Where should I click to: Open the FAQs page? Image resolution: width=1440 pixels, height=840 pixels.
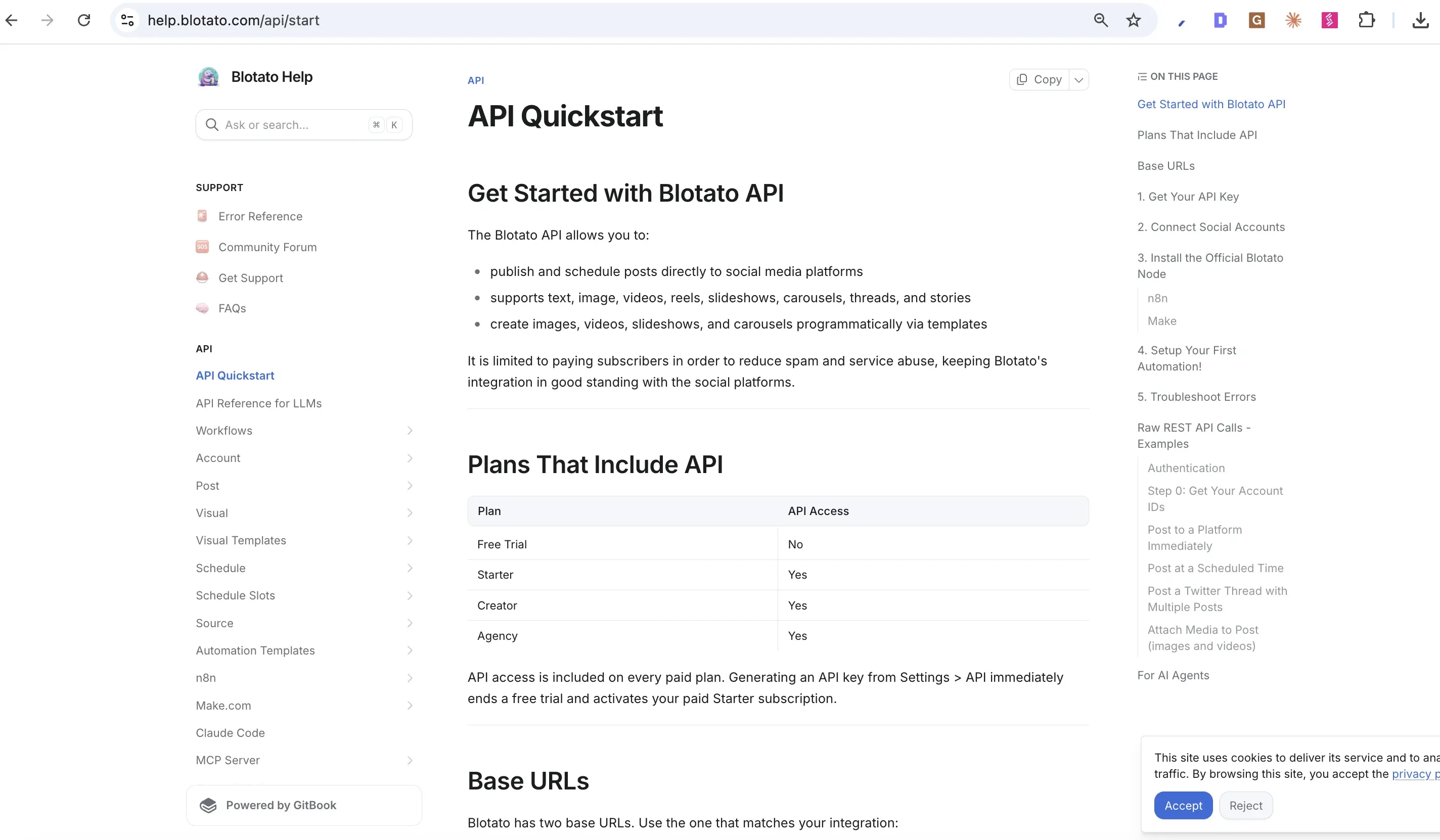coord(232,308)
